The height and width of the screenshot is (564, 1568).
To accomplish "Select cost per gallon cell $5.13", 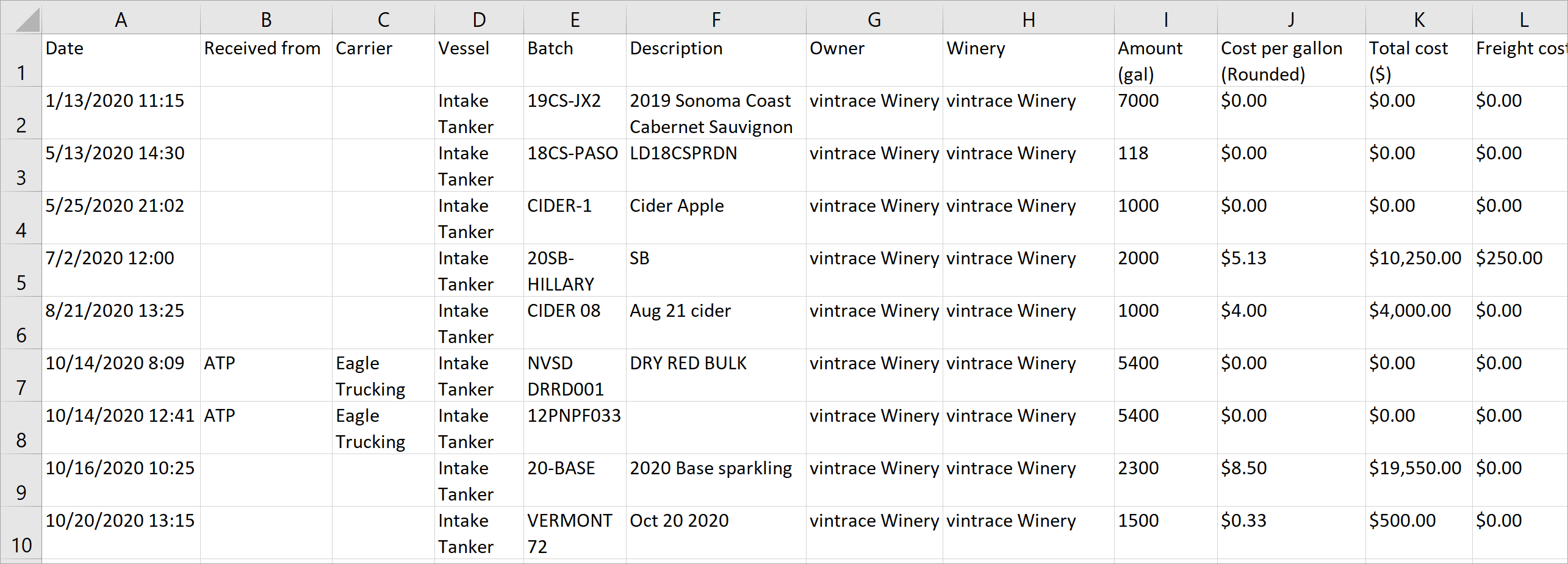I will (1291, 270).
